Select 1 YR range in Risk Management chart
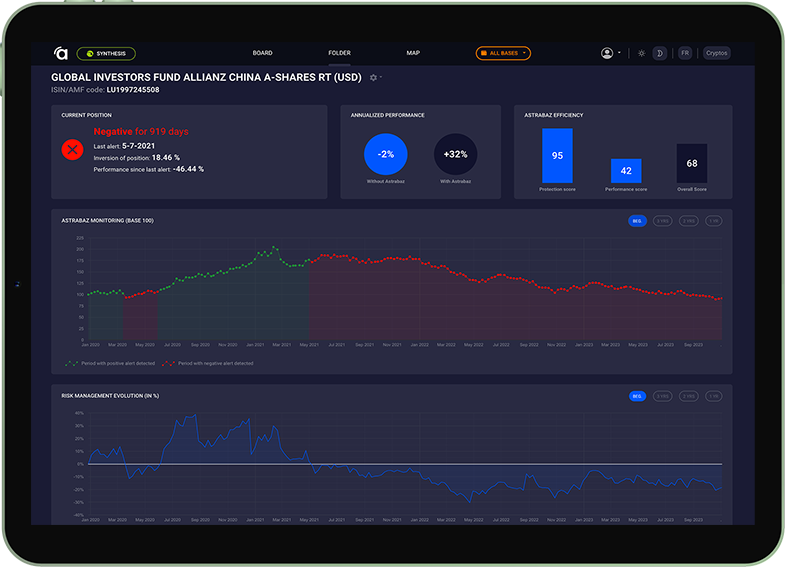This screenshot has width=785, height=567. pos(713,396)
